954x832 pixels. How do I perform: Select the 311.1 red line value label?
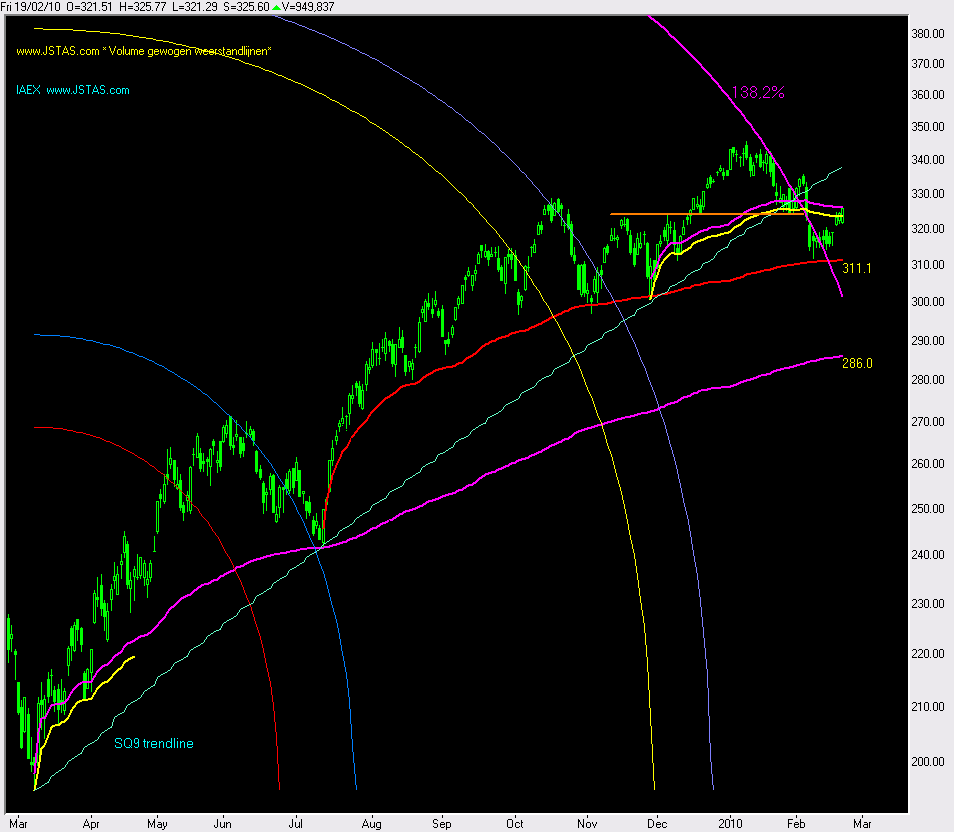(x=857, y=269)
